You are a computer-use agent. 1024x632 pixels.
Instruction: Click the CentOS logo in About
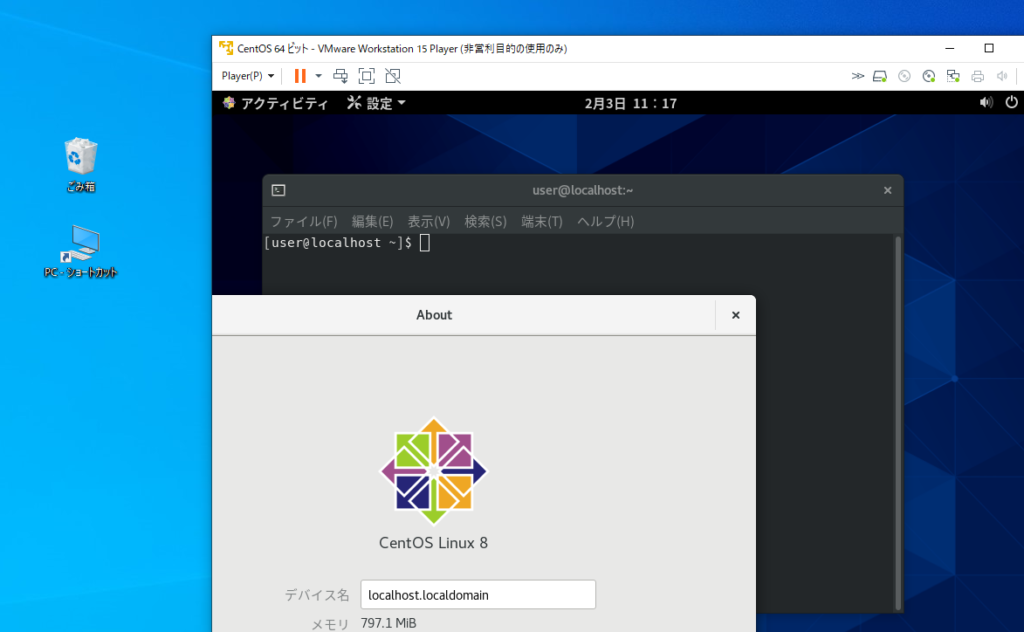coord(434,471)
